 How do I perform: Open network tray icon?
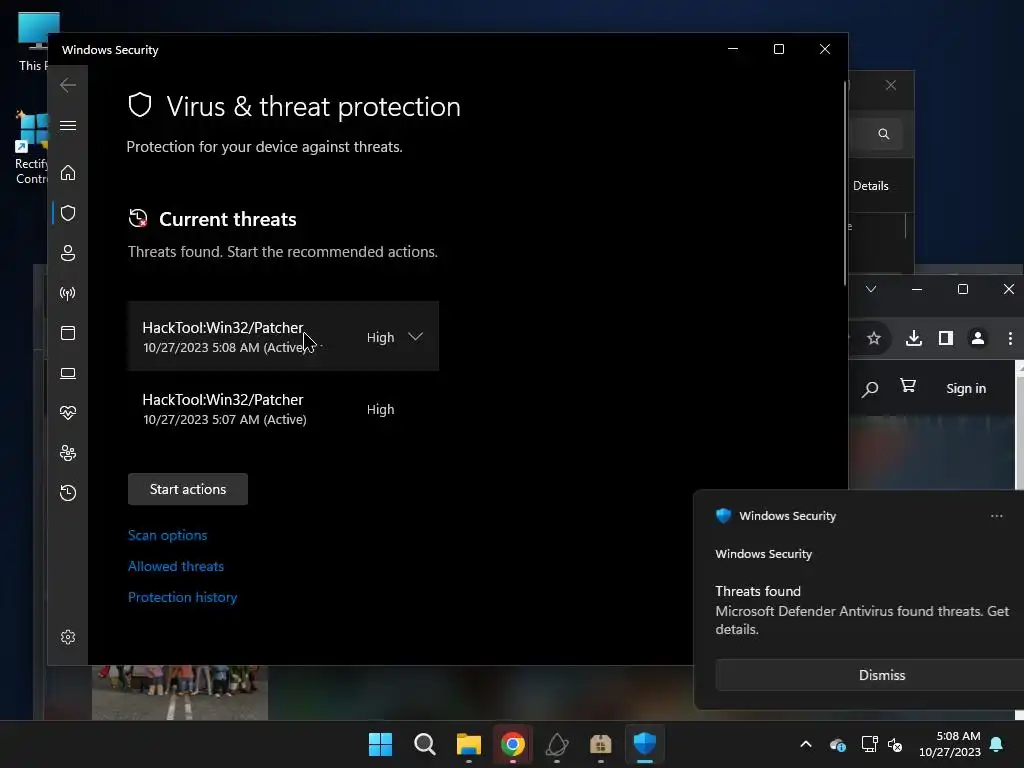click(869, 744)
